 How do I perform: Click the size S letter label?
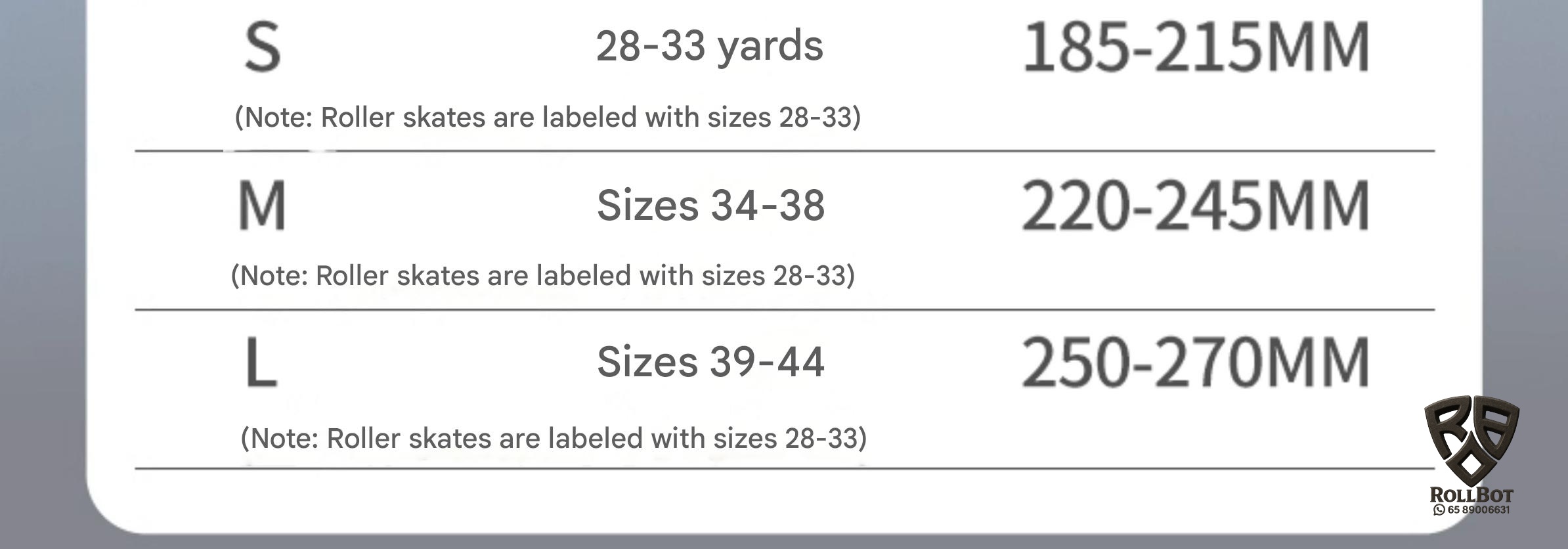pyautogui.click(x=262, y=47)
